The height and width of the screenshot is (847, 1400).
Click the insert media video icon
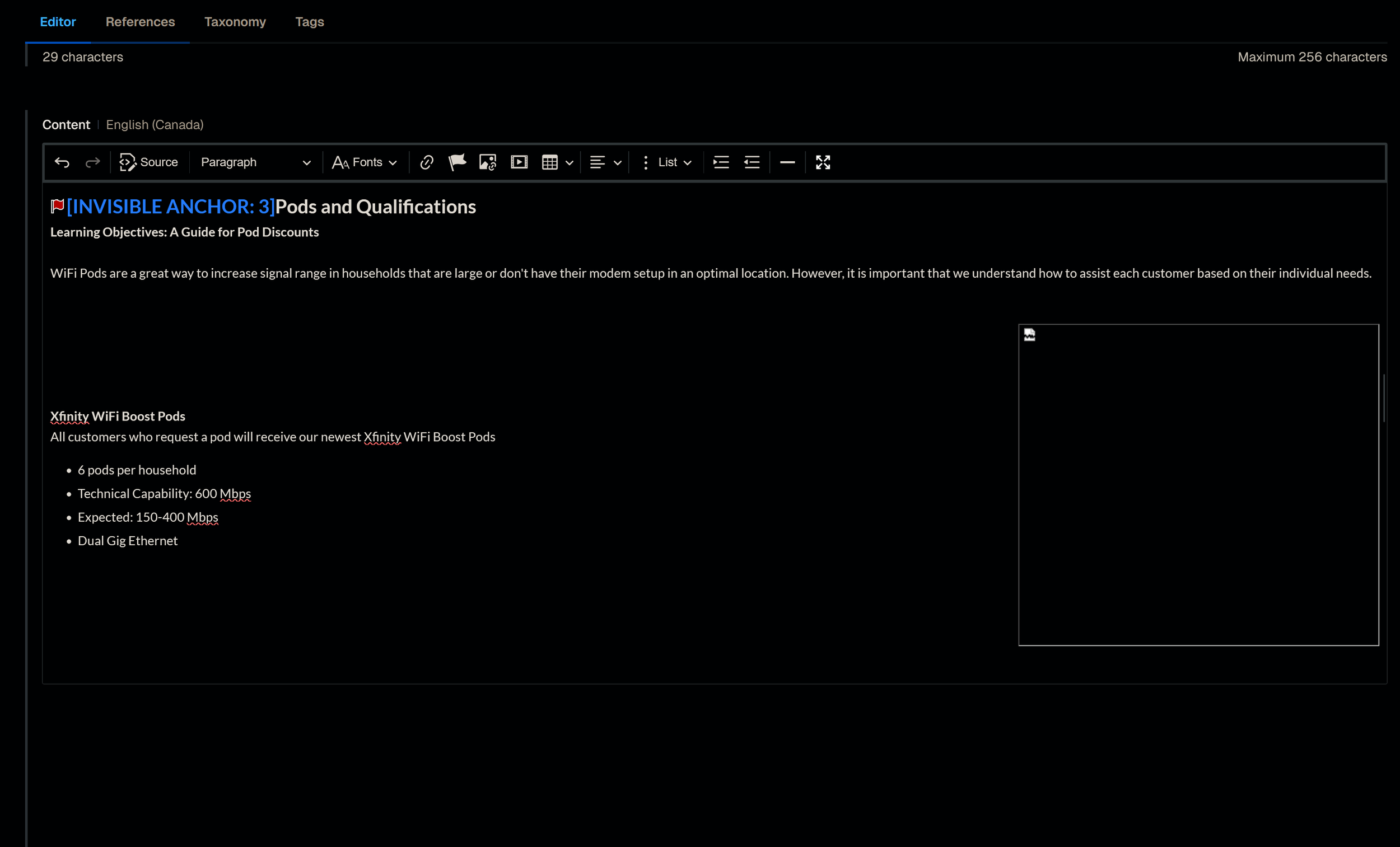point(519,162)
